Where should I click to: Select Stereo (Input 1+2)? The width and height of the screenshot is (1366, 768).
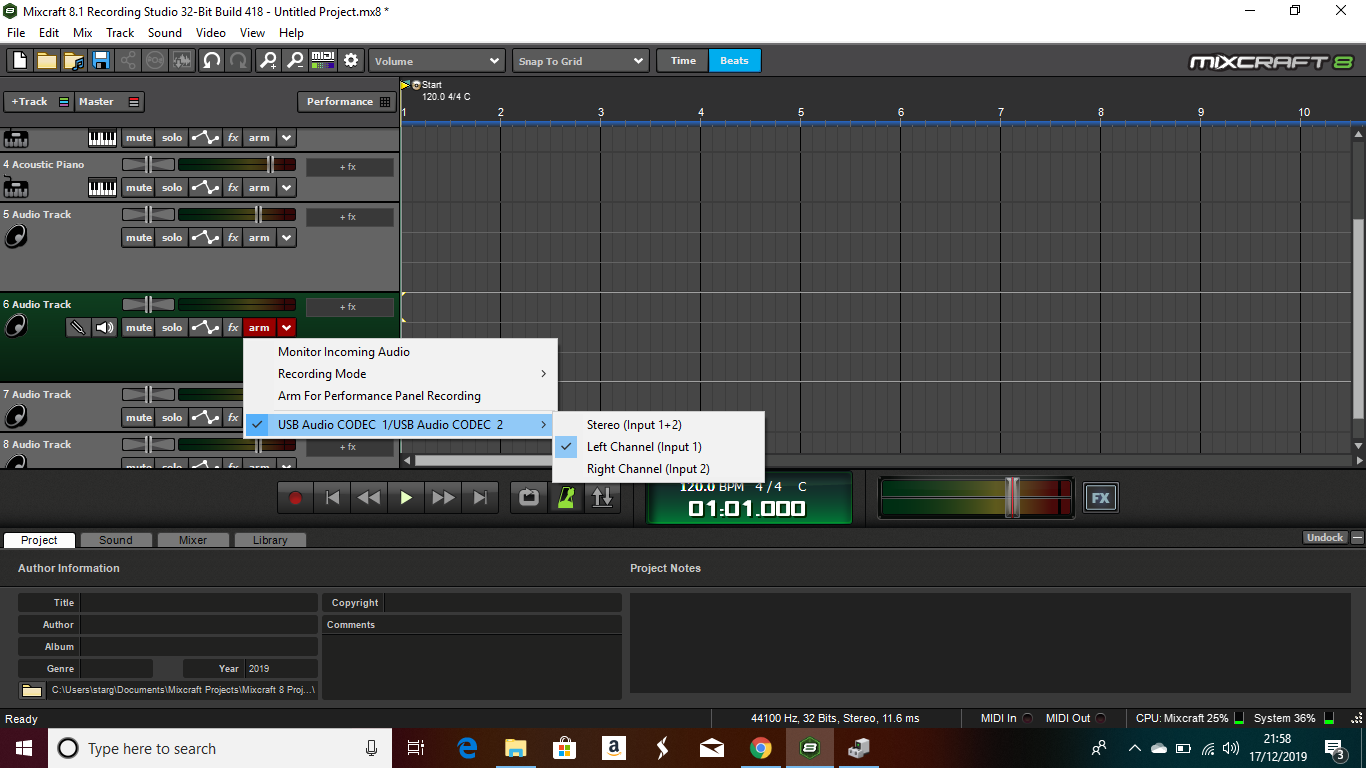658,425
